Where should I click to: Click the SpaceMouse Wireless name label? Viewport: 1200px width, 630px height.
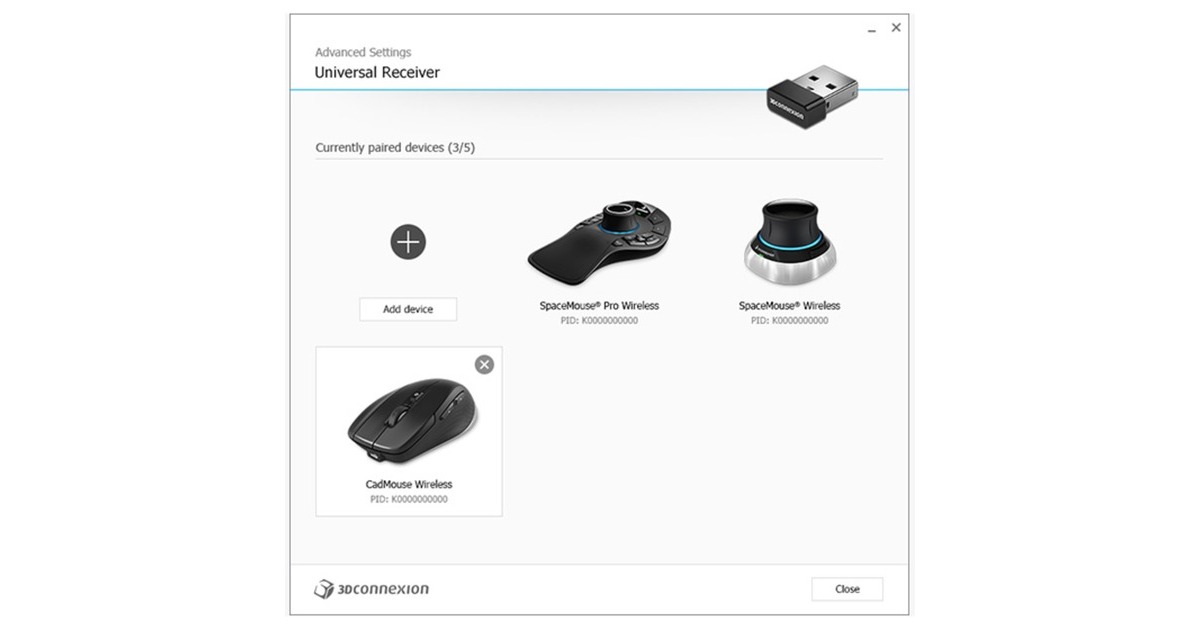click(x=789, y=306)
